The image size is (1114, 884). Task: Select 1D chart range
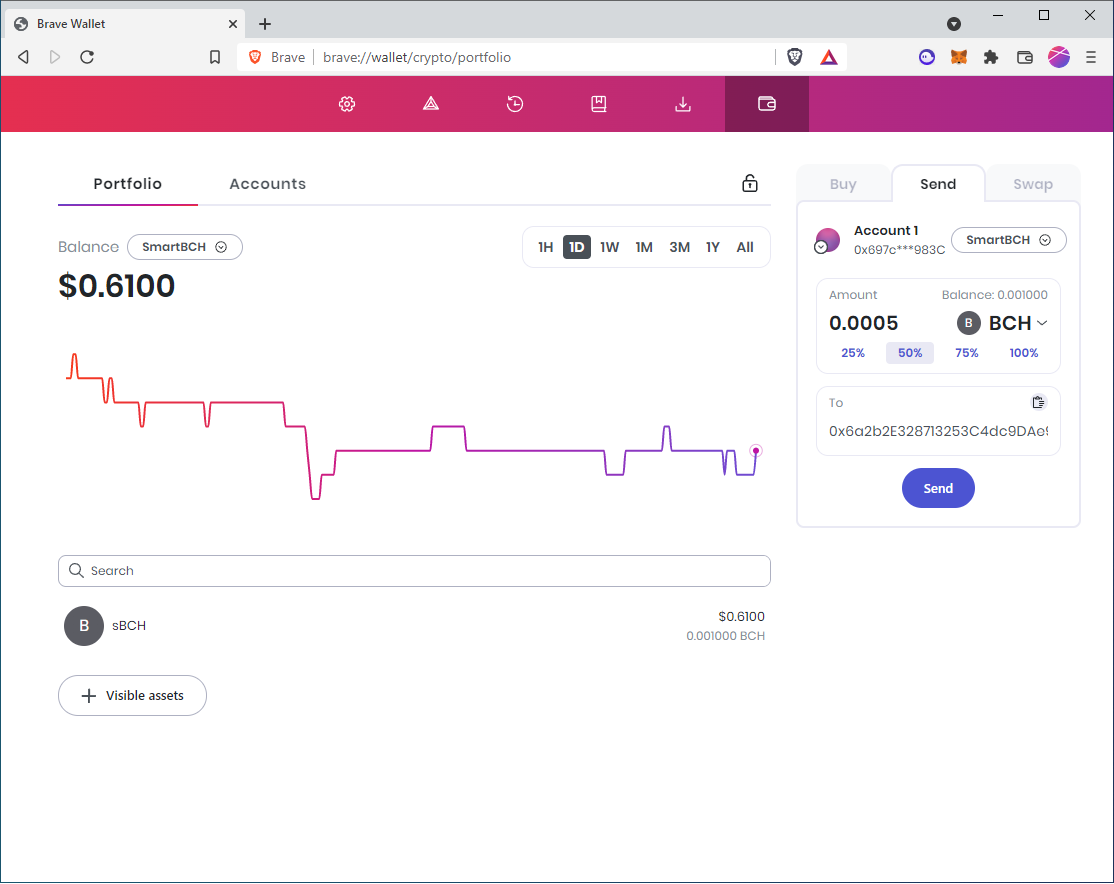[576, 247]
